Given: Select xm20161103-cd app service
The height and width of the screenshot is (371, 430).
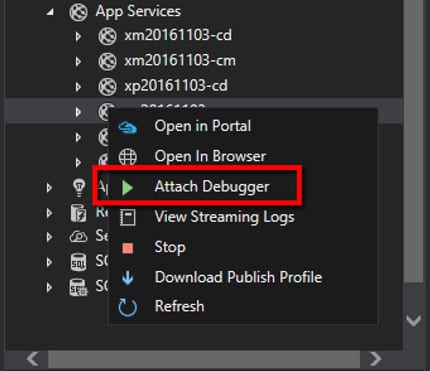Looking at the screenshot, I should (x=178, y=35).
